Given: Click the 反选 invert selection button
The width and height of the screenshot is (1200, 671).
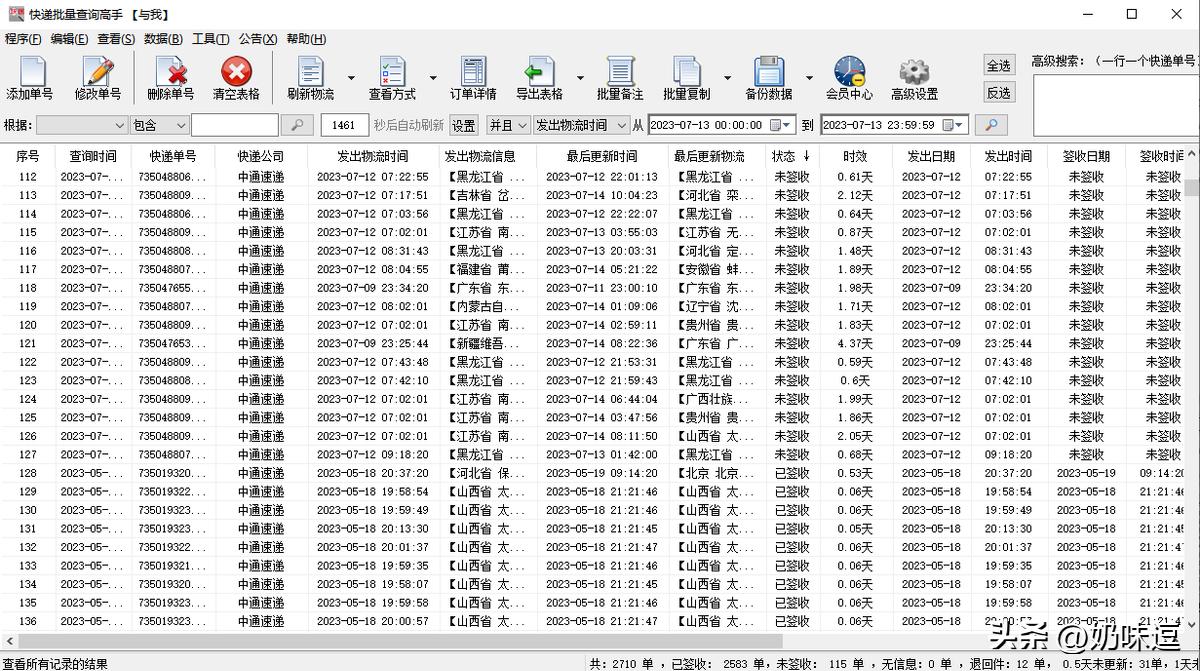Looking at the screenshot, I should 999,93.
